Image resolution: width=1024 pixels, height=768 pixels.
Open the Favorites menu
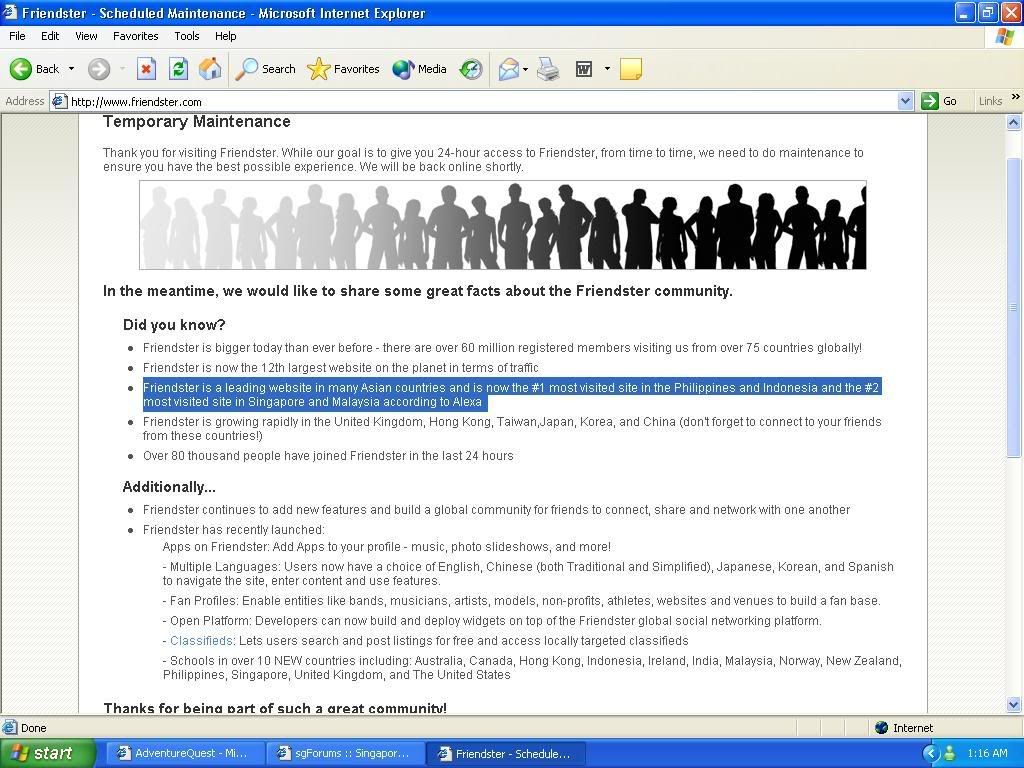(x=136, y=36)
